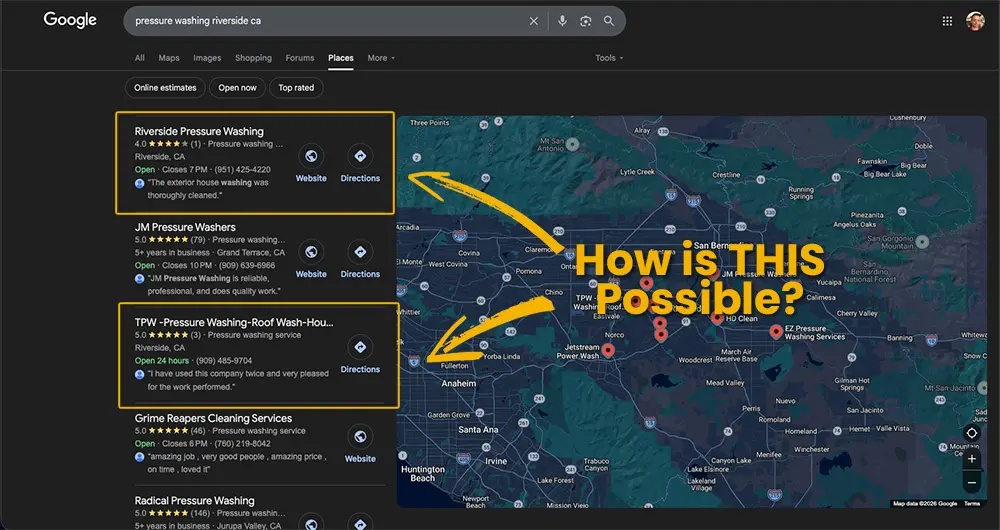Select the EZ Pressure Washing Services pin
The image size is (1000, 530).
click(776, 331)
